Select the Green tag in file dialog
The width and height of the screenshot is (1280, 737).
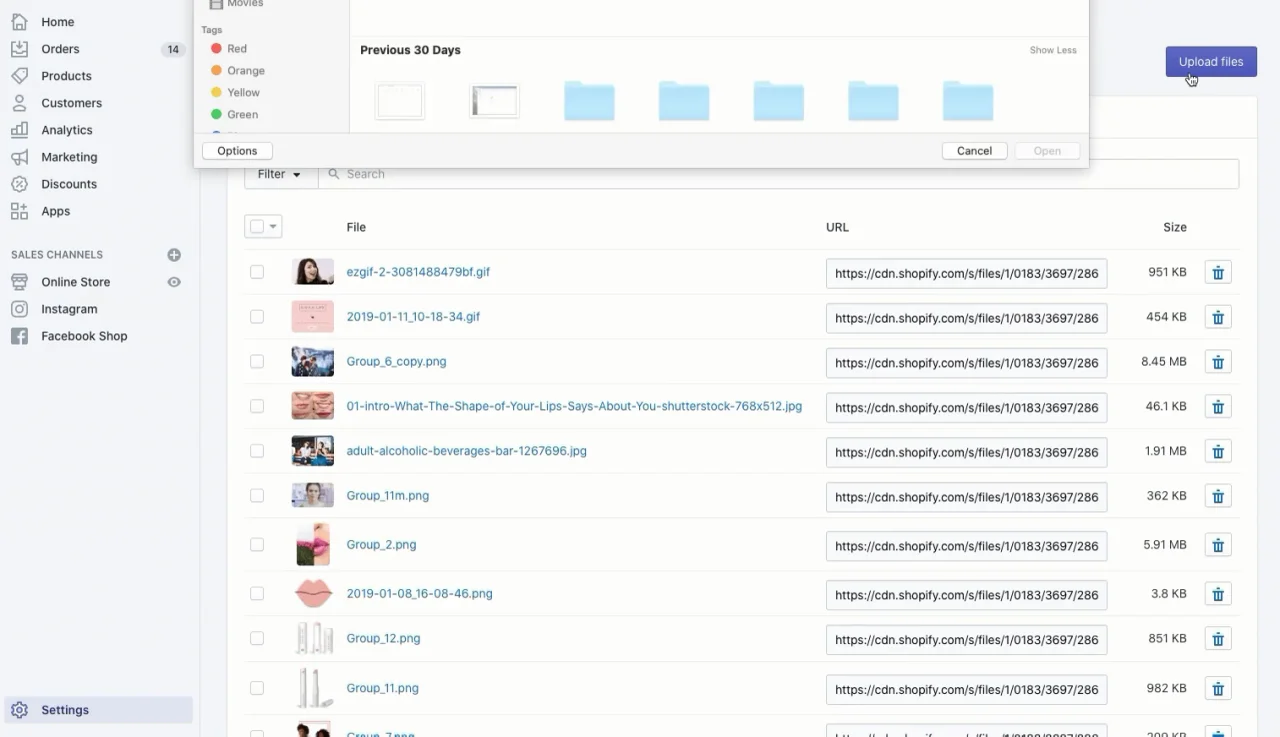(x=235, y=114)
